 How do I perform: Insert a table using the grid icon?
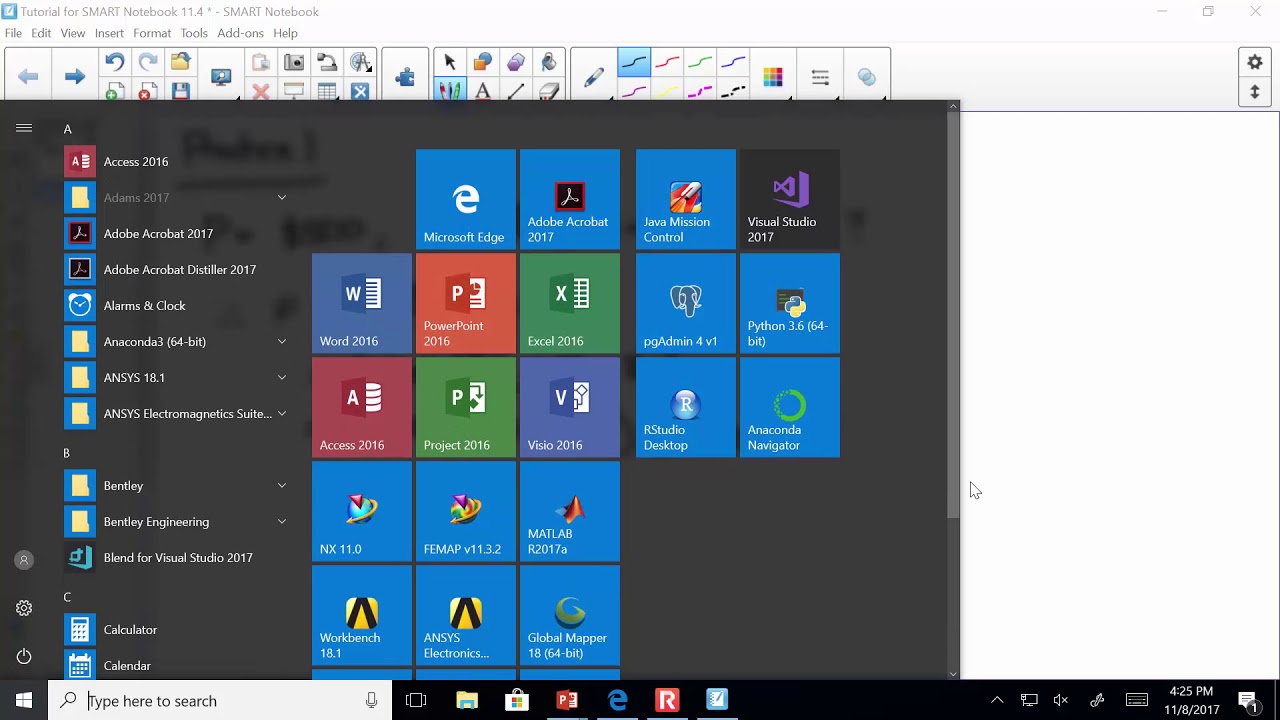(327, 92)
